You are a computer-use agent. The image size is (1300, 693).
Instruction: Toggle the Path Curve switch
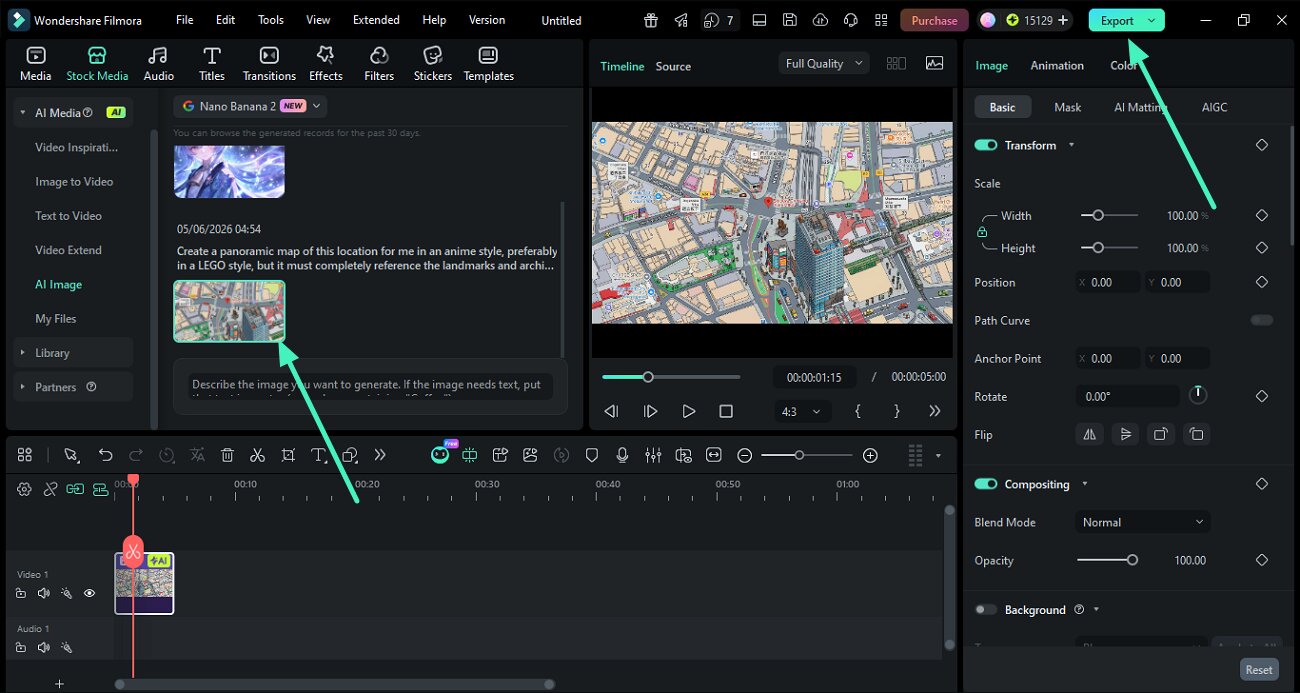tap(1262, 320)
